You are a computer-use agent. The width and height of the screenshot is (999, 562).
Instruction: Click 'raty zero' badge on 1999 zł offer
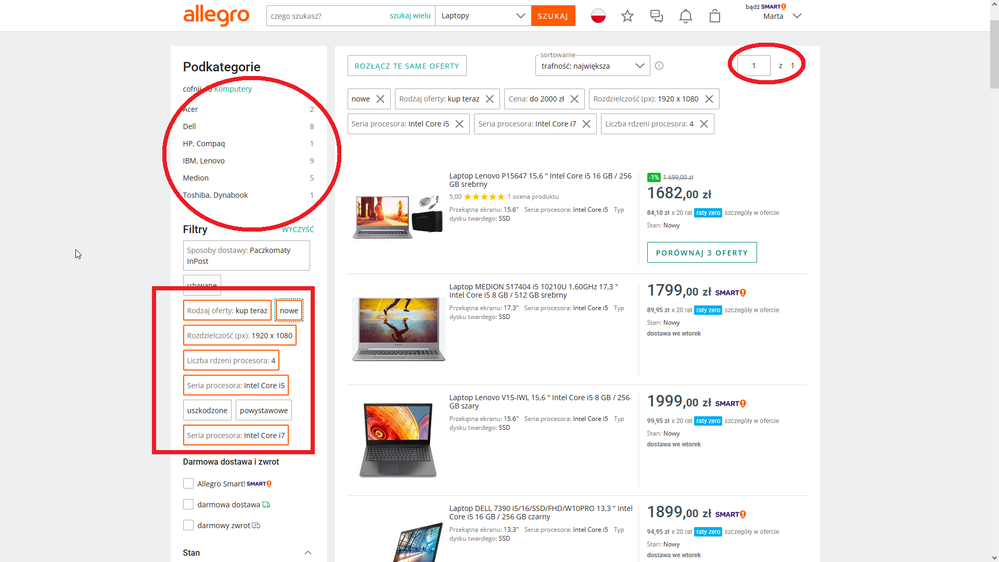pyautogui.click(x=708, y=421)
